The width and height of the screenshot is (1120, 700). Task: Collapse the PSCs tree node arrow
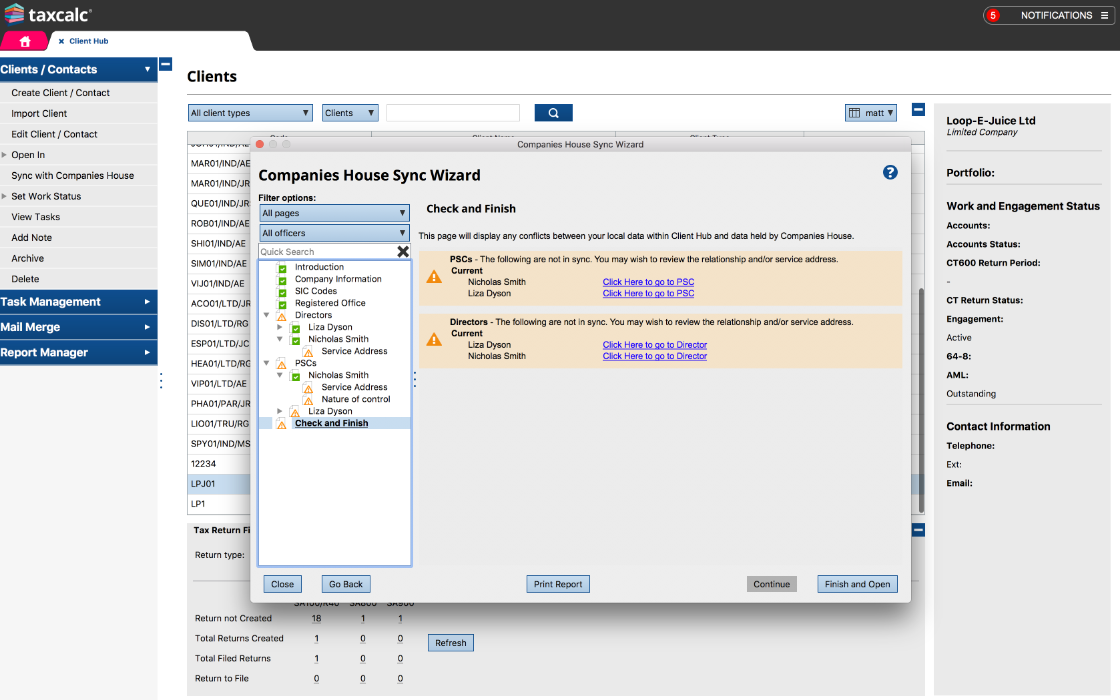266,363
